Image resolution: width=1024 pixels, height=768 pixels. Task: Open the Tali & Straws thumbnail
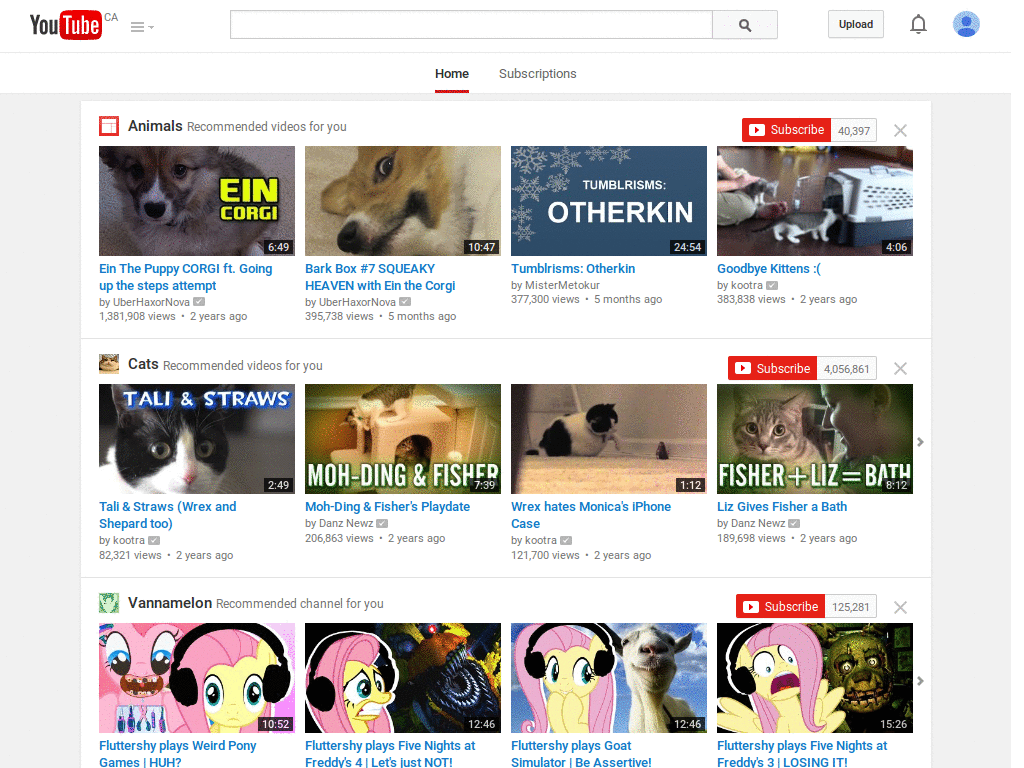pos(197,439)
